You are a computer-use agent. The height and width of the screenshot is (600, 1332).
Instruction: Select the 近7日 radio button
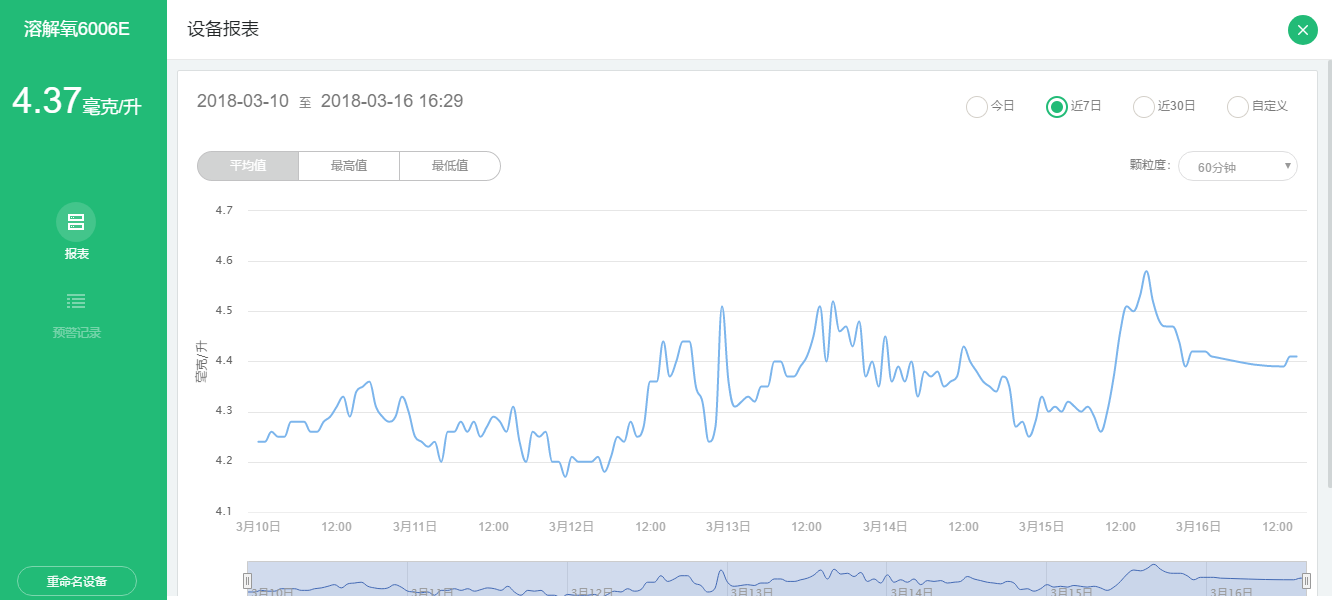tap(1057, 106)
